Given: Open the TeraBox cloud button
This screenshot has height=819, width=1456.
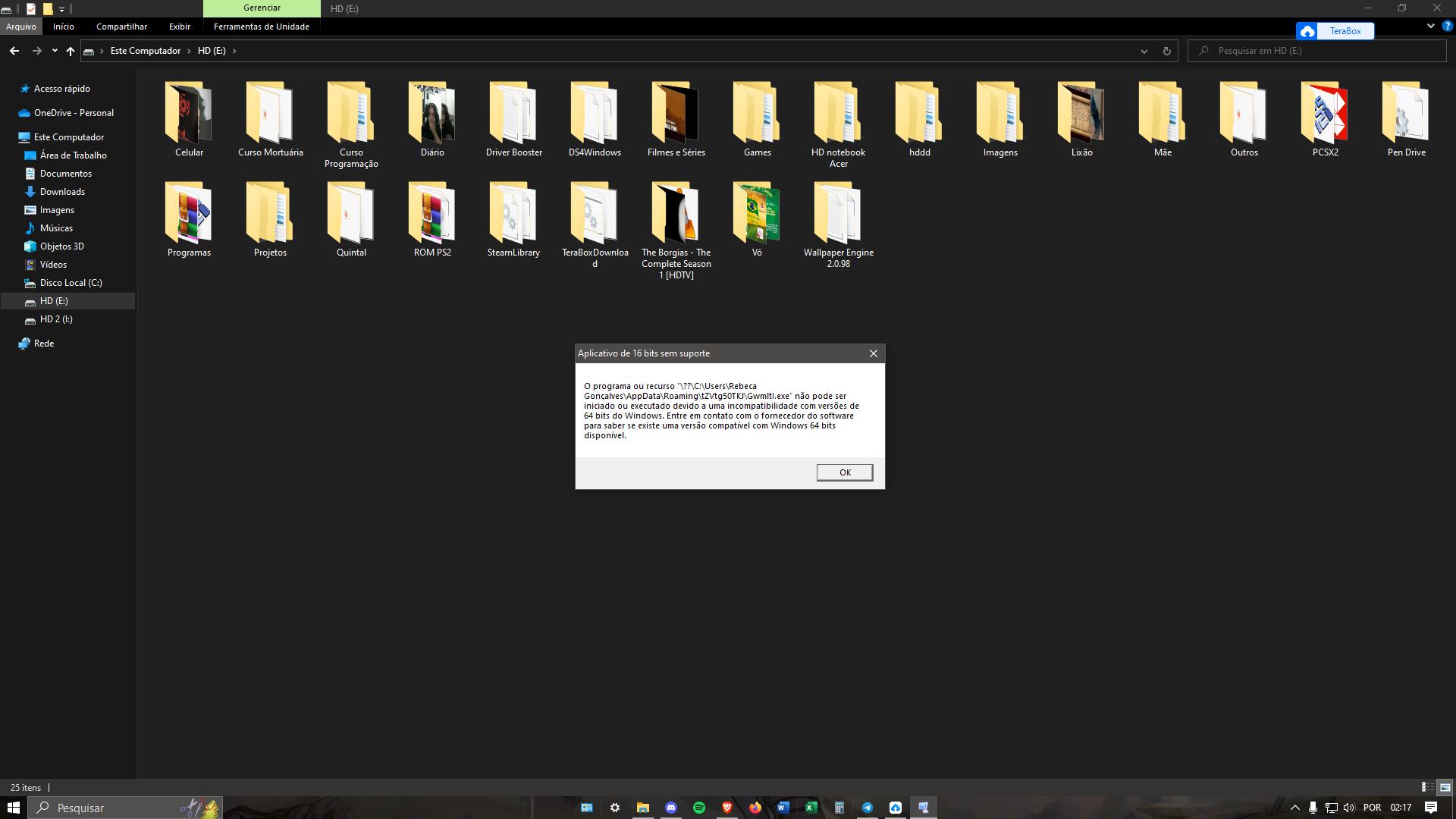Looking at the screenshot, I should [1335, 31].
